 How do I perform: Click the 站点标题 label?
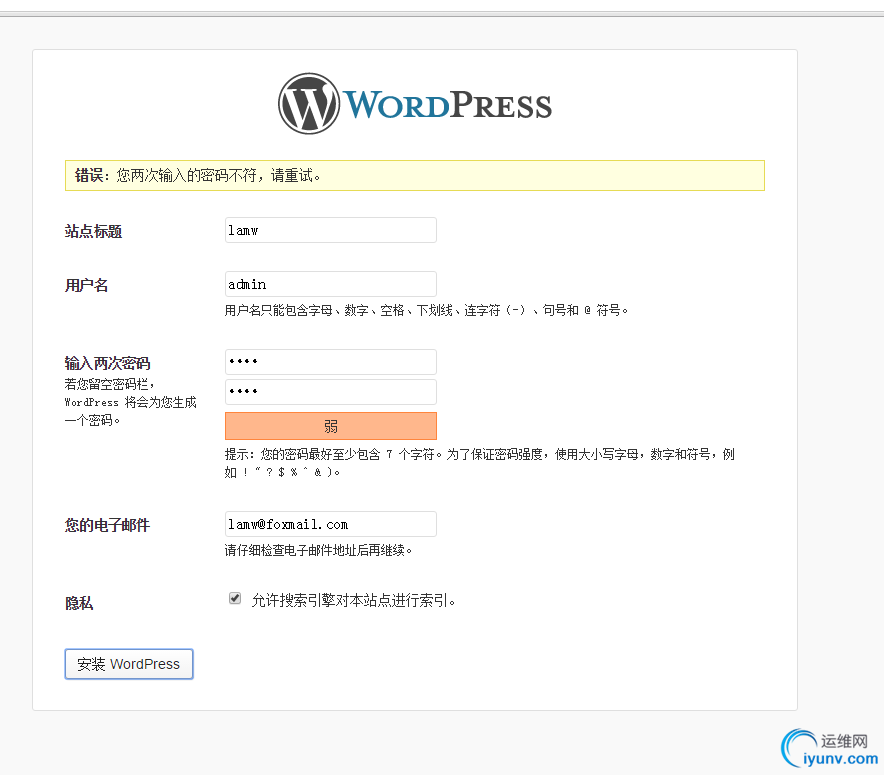(94, 231)
